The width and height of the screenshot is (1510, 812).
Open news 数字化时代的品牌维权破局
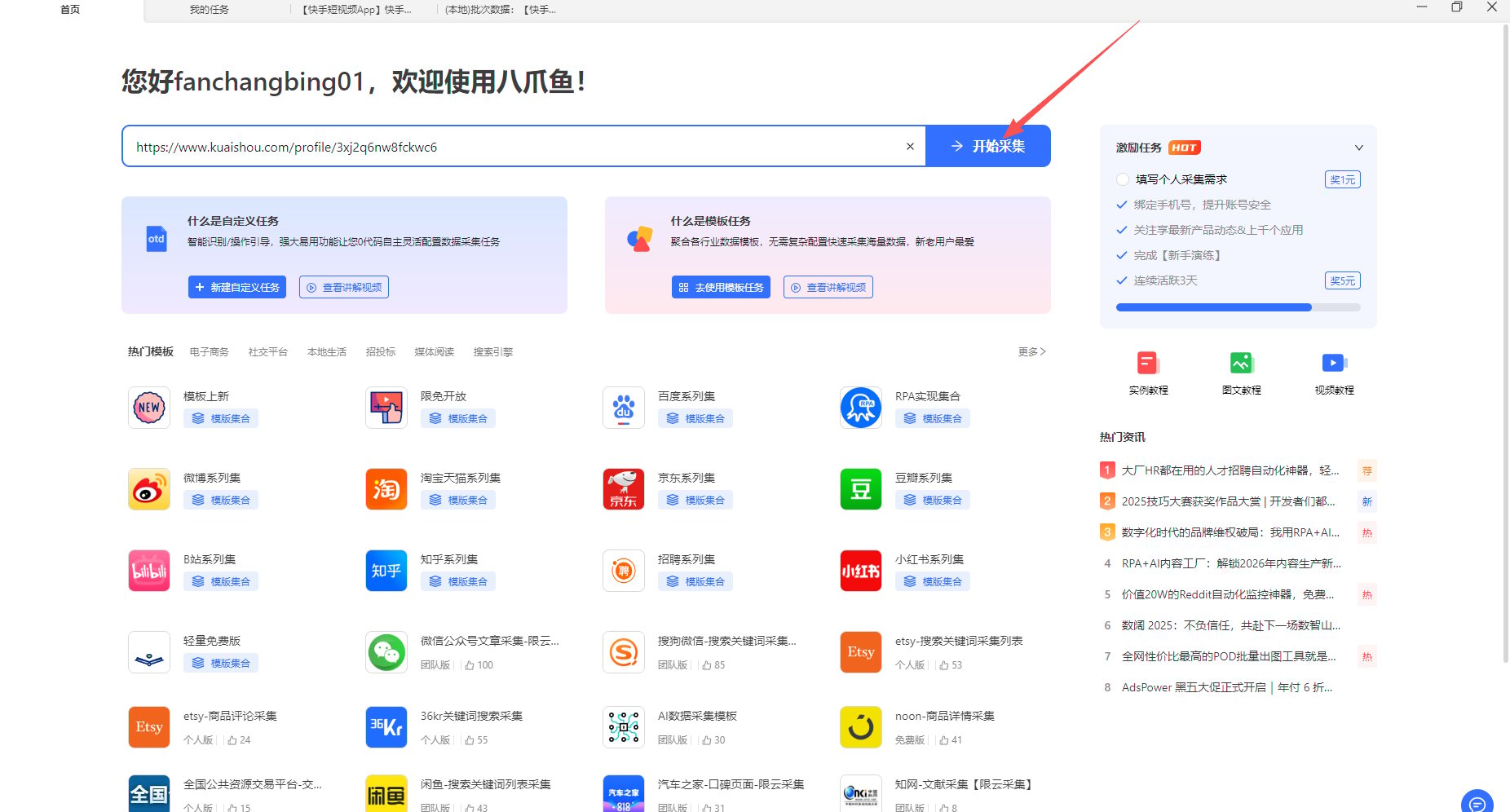click(1230, 532)
